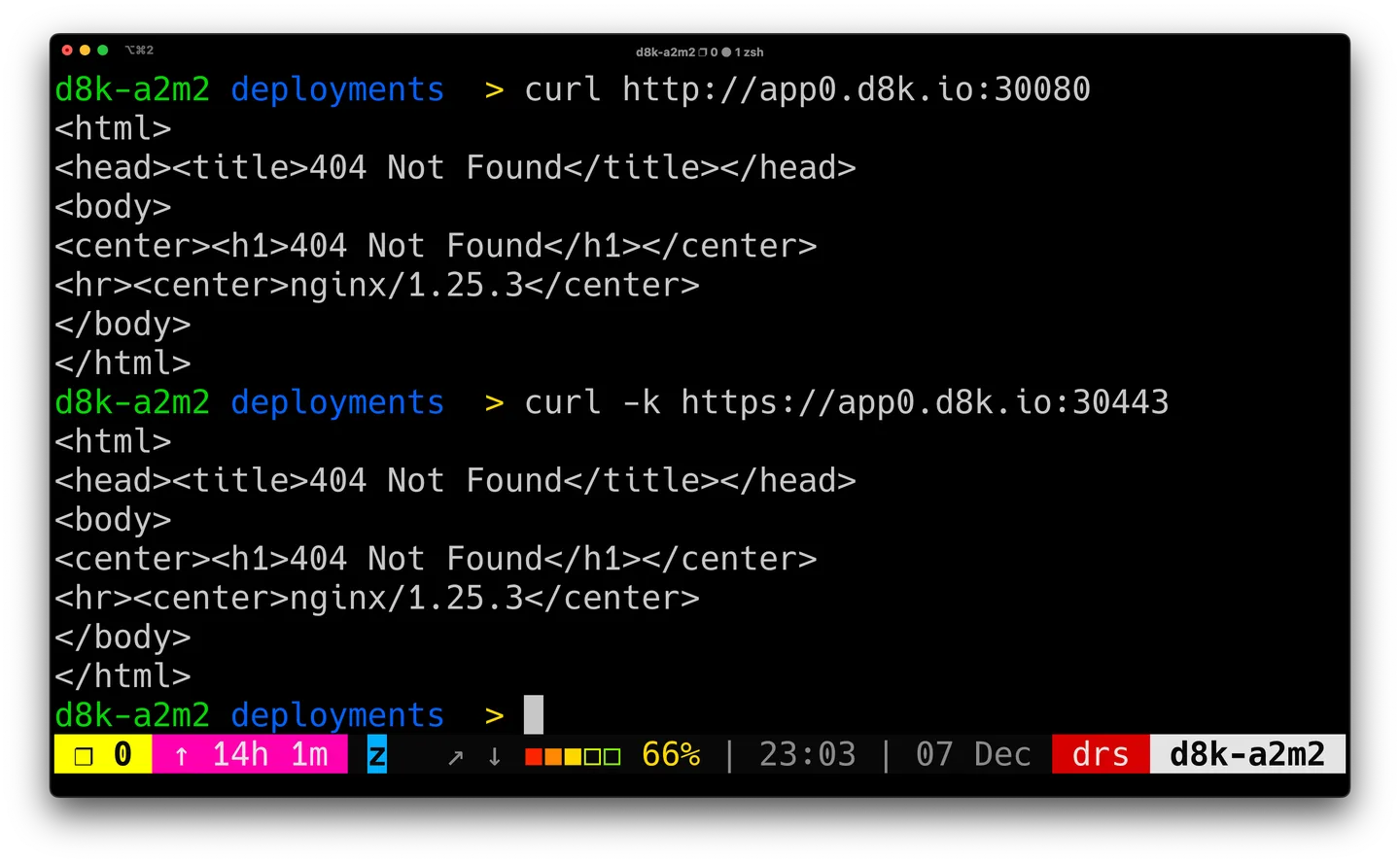The width and height of the screenshot is (1400, 863).
Task: Click the yellow tmux window index icon
Action: [84, 756]
